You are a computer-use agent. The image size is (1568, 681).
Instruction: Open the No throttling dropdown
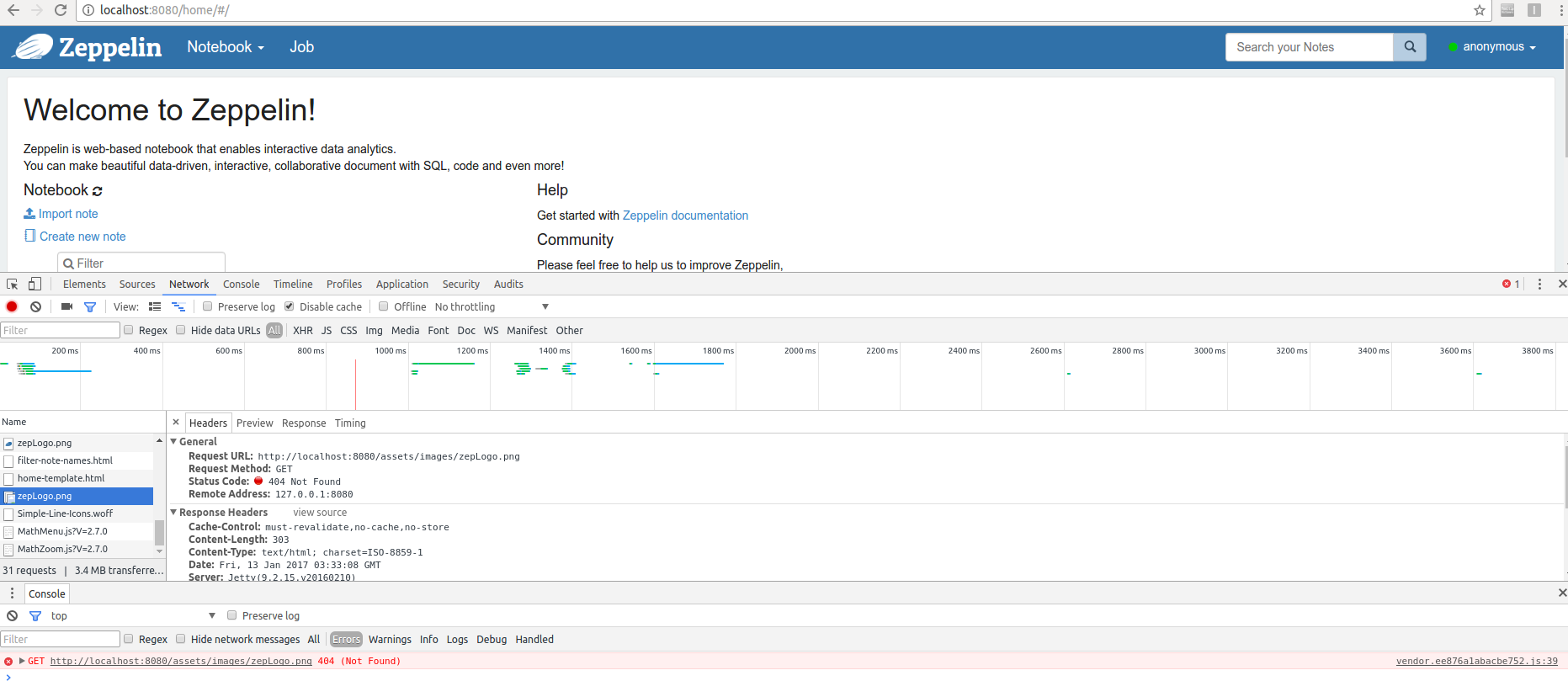(492, 306)
